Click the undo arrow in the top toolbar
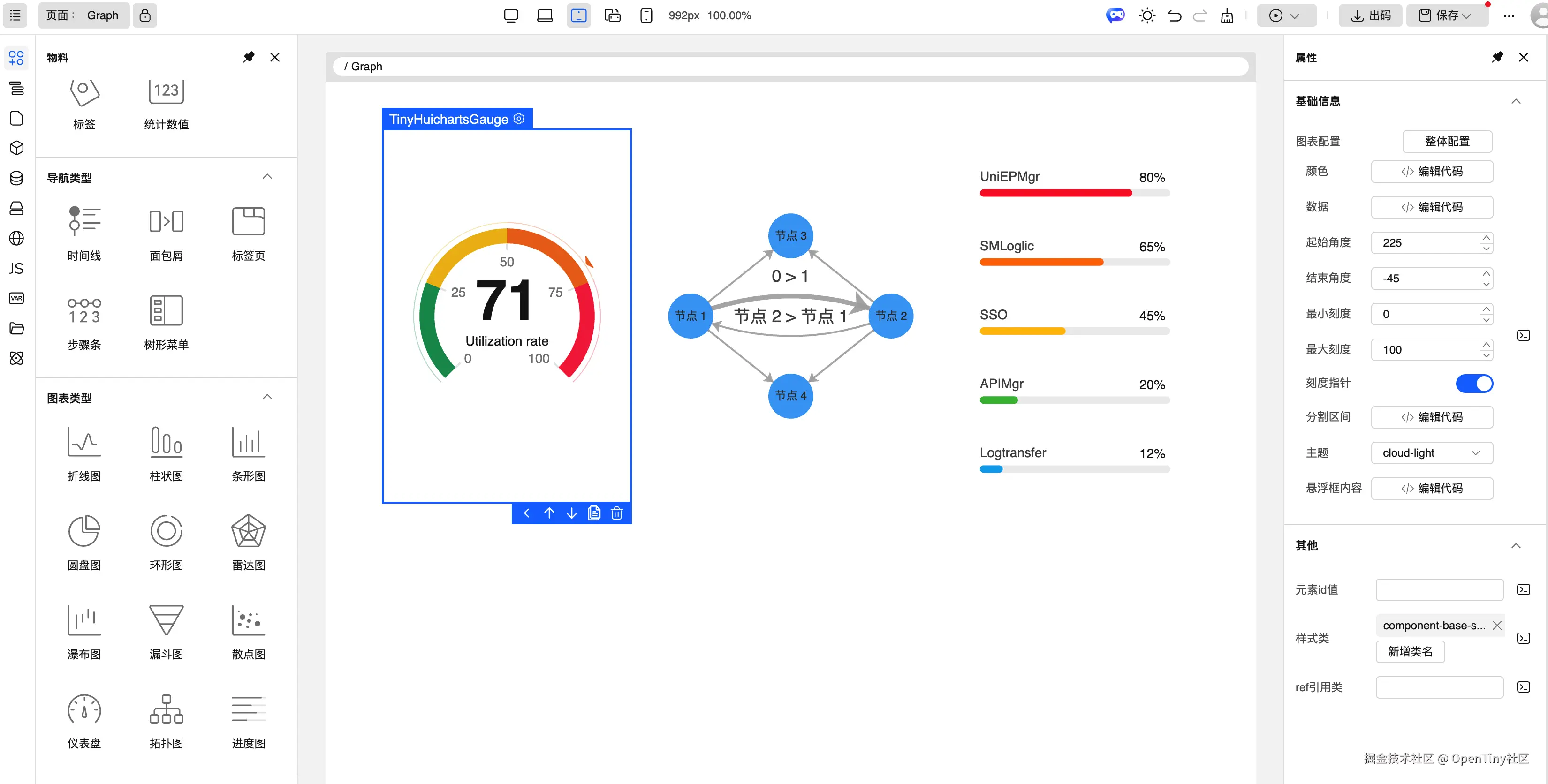Screen dimensions: 1548x784 click(x=1174, y=15)
